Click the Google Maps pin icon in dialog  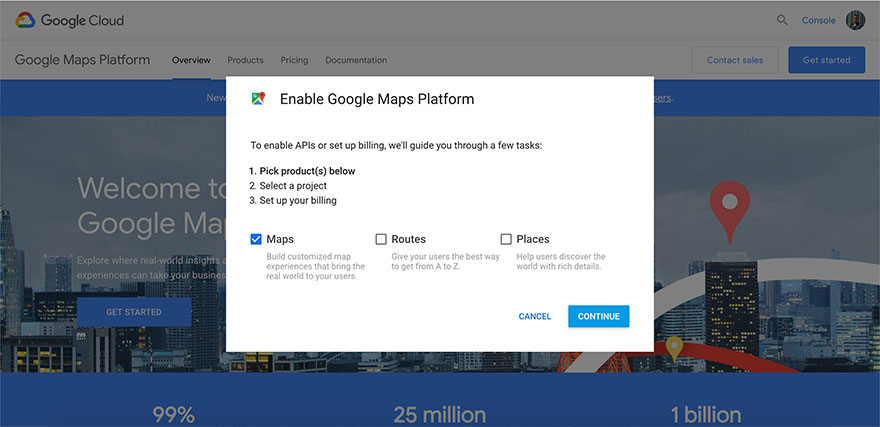258,99
